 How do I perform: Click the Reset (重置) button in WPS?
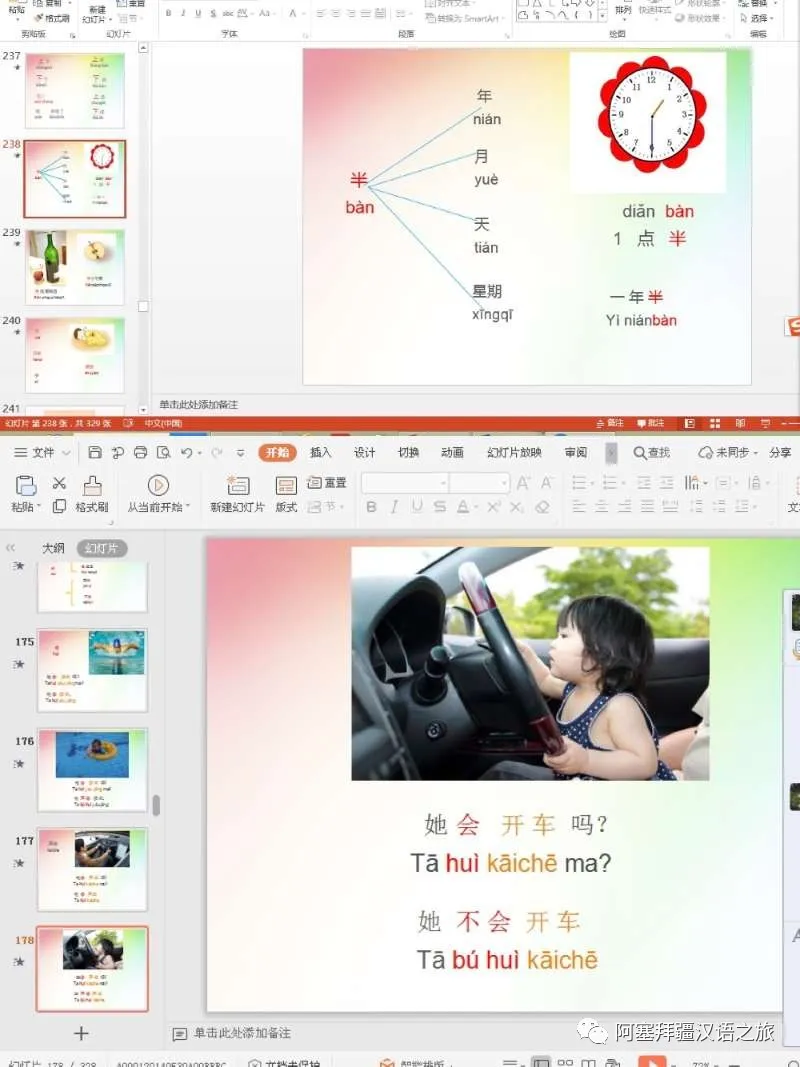327,482
